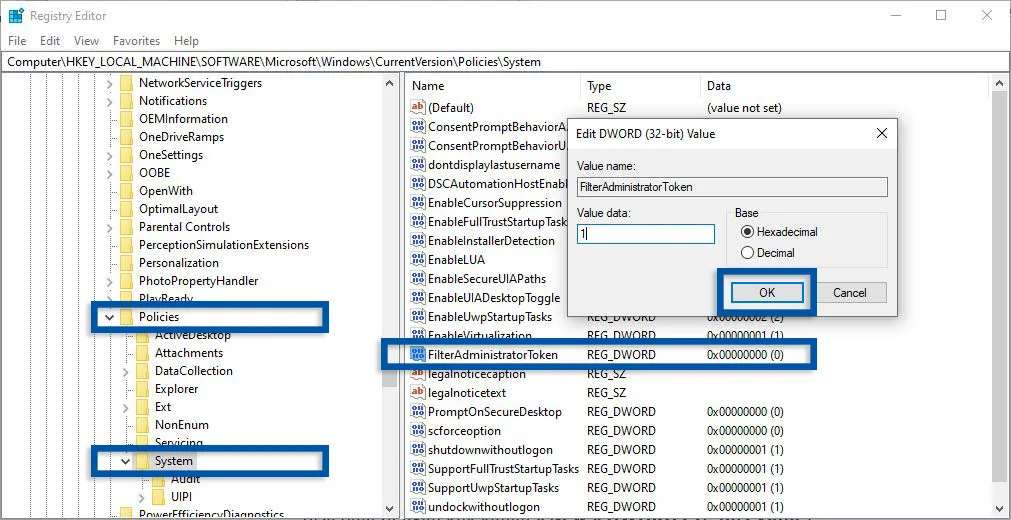Click the (Default) string value icon

tap(418, 108)
